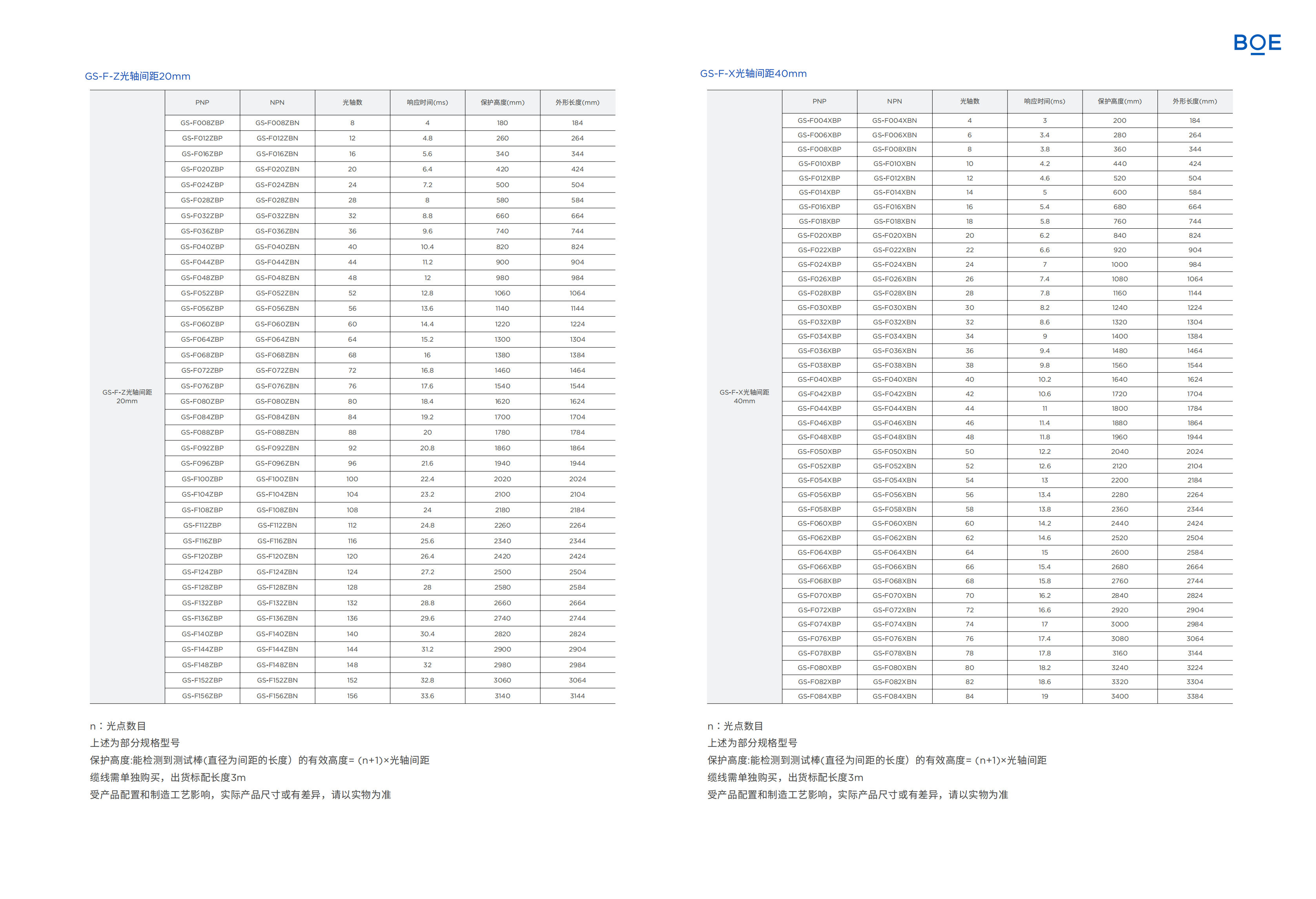Screen dimensions: 1316x899
Task: Click 响应时间(ms) header in left table
Action: pos(427,102)
